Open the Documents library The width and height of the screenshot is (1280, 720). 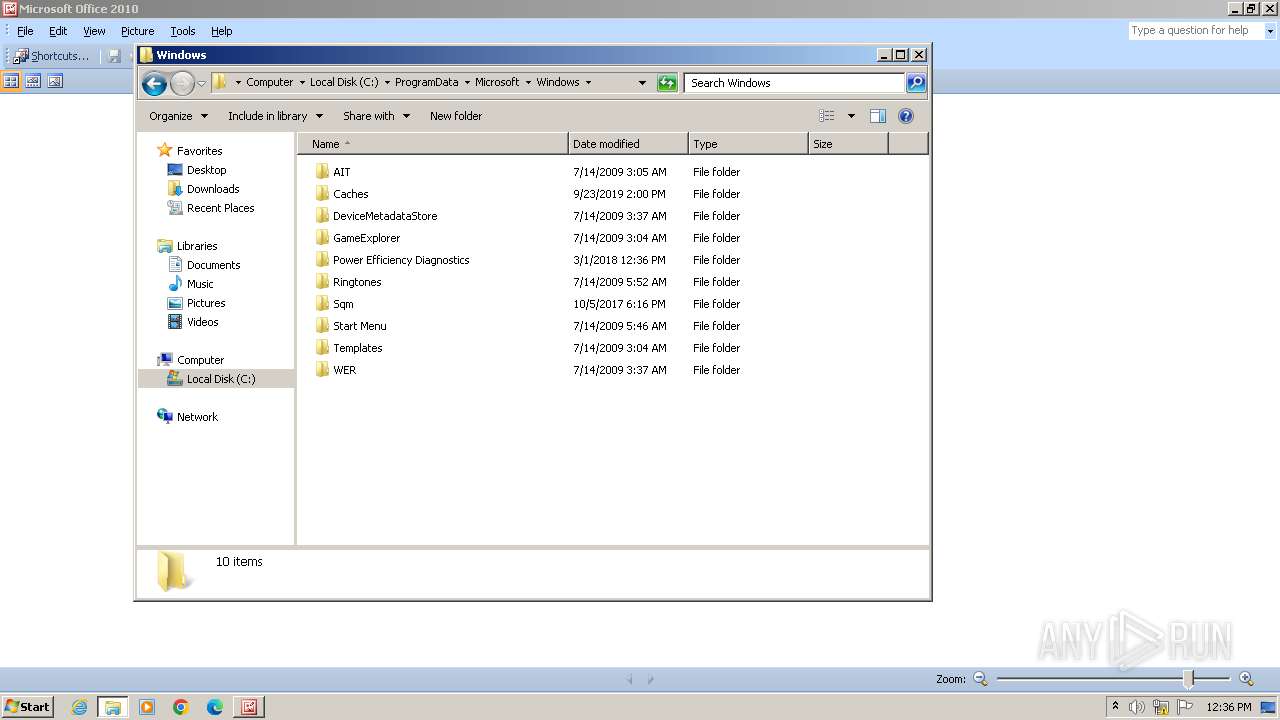(213, 265)
